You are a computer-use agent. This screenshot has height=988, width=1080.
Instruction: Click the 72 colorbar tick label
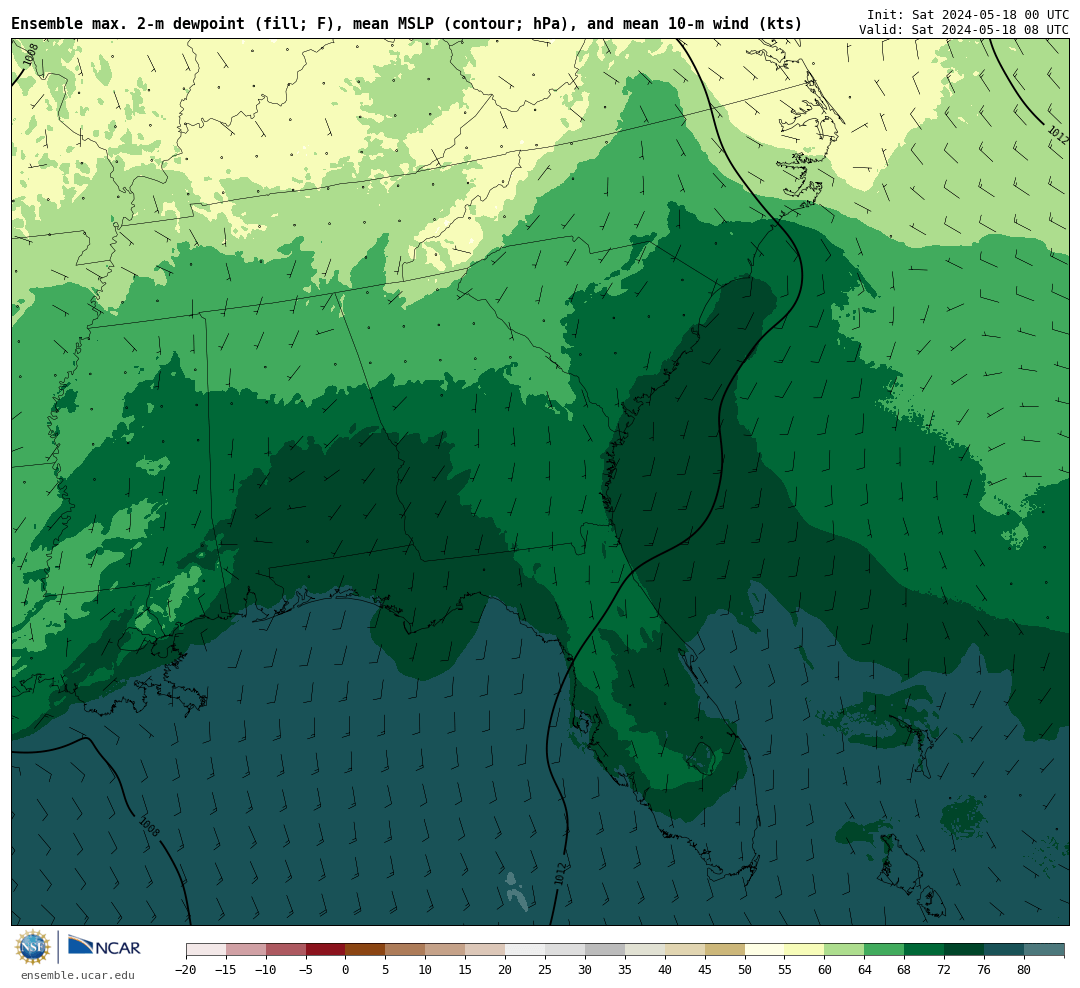(x=945, y=969)
